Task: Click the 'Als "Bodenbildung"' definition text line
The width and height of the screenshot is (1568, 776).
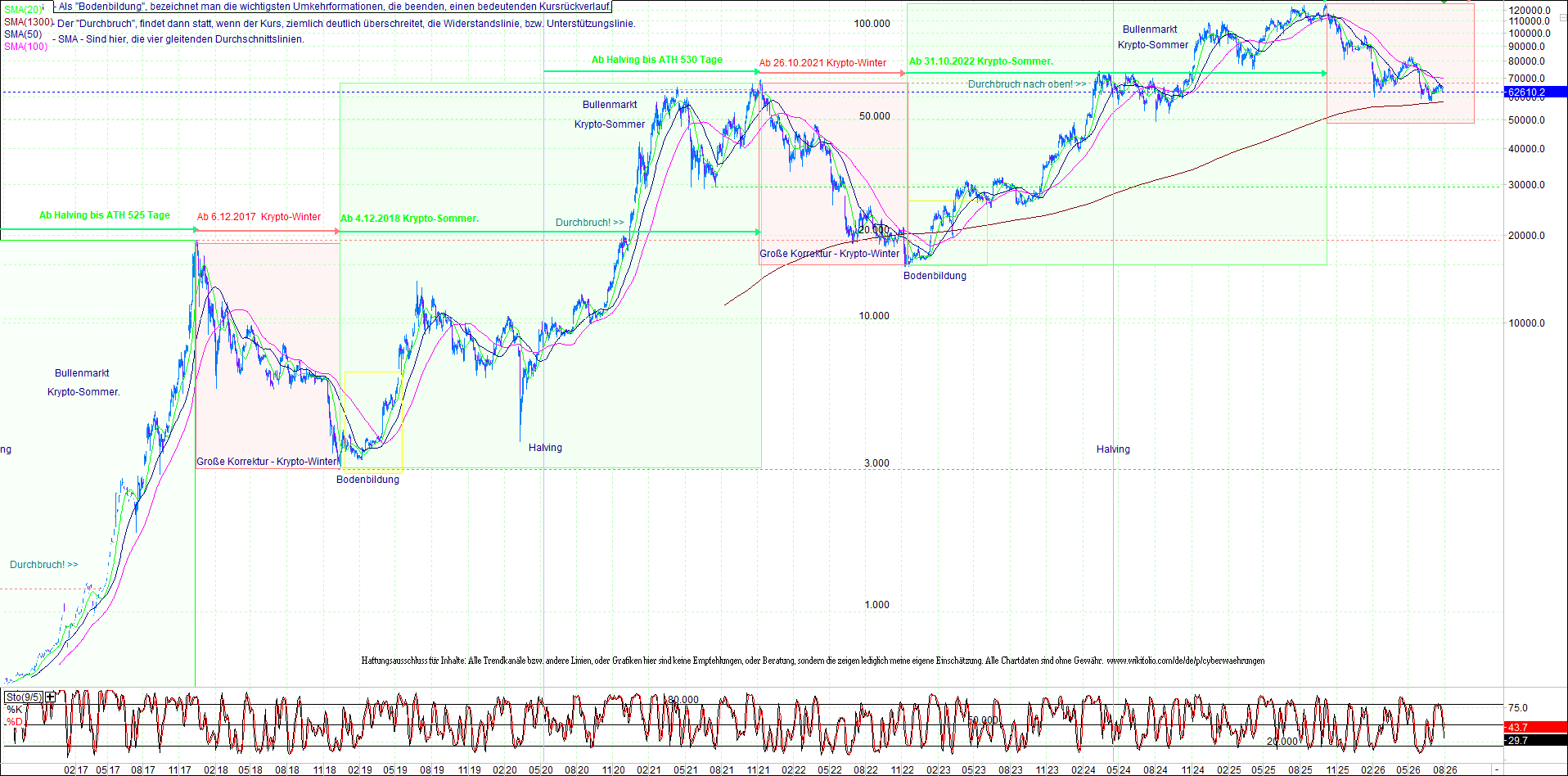Action: tap(334, 7)
